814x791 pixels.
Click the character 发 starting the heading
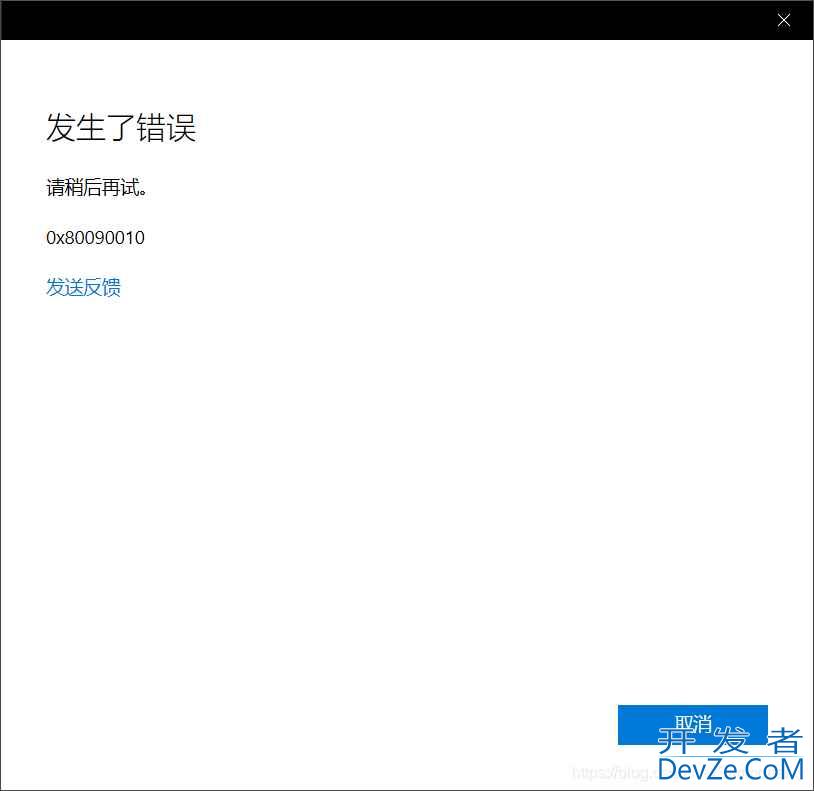(x=59, y=128)
